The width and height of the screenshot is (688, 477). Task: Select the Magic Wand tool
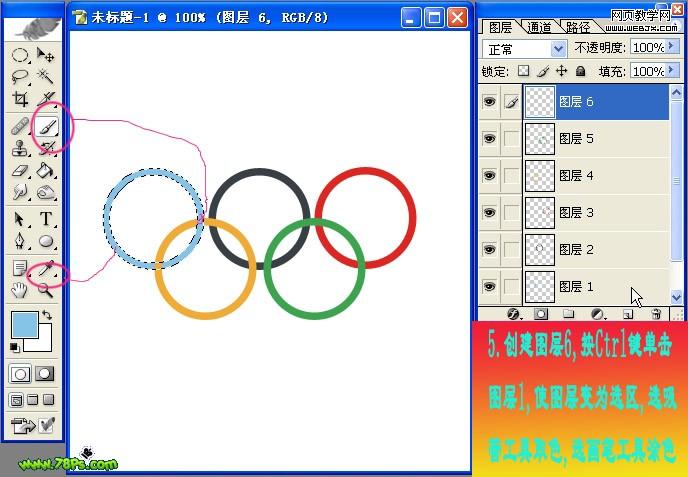[45, 76]
